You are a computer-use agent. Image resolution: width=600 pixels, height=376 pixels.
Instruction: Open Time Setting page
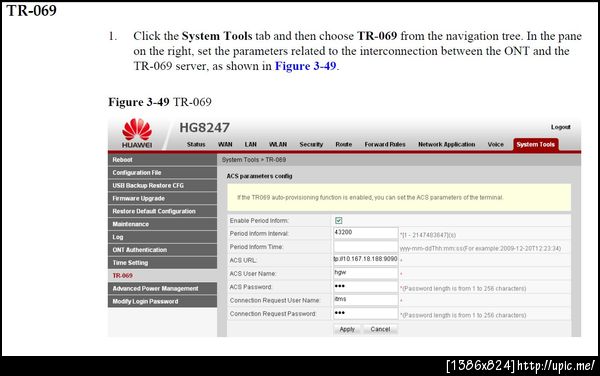pos(162,263)
